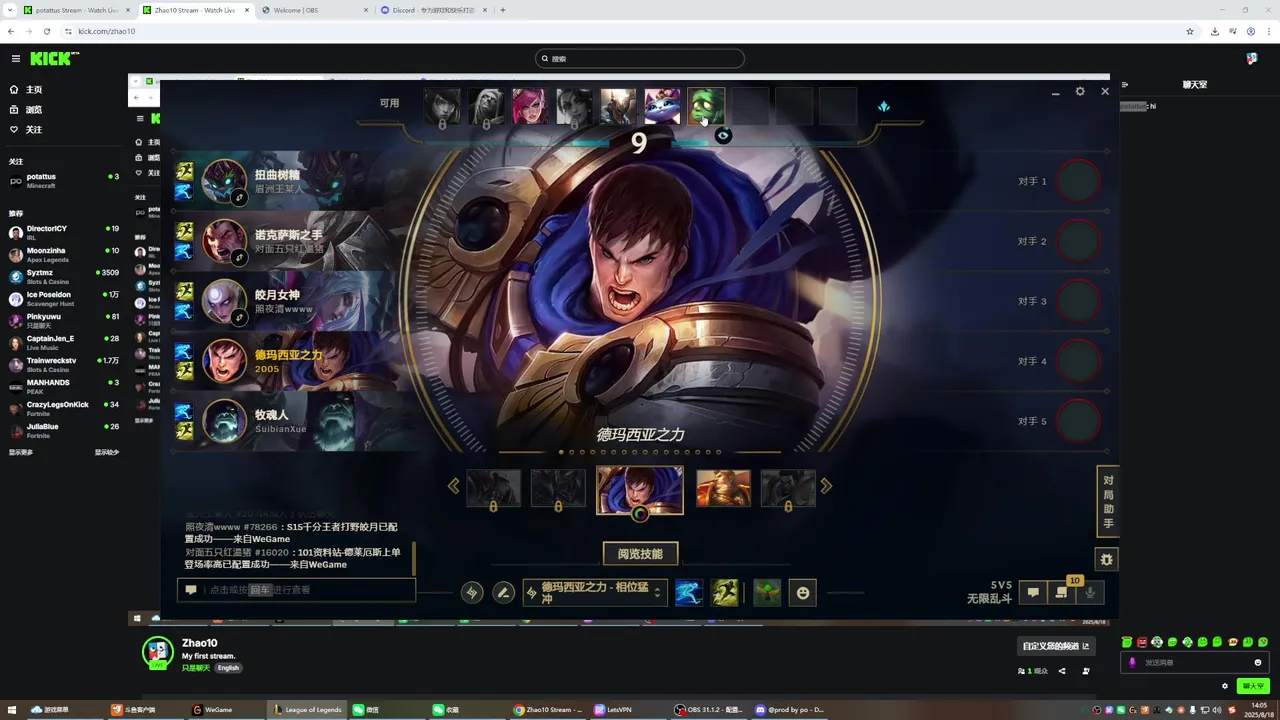Viewport: 1280px width, 720px height.
Task: Select own 德玛西亚之力 row
Action: coord(285,361)
